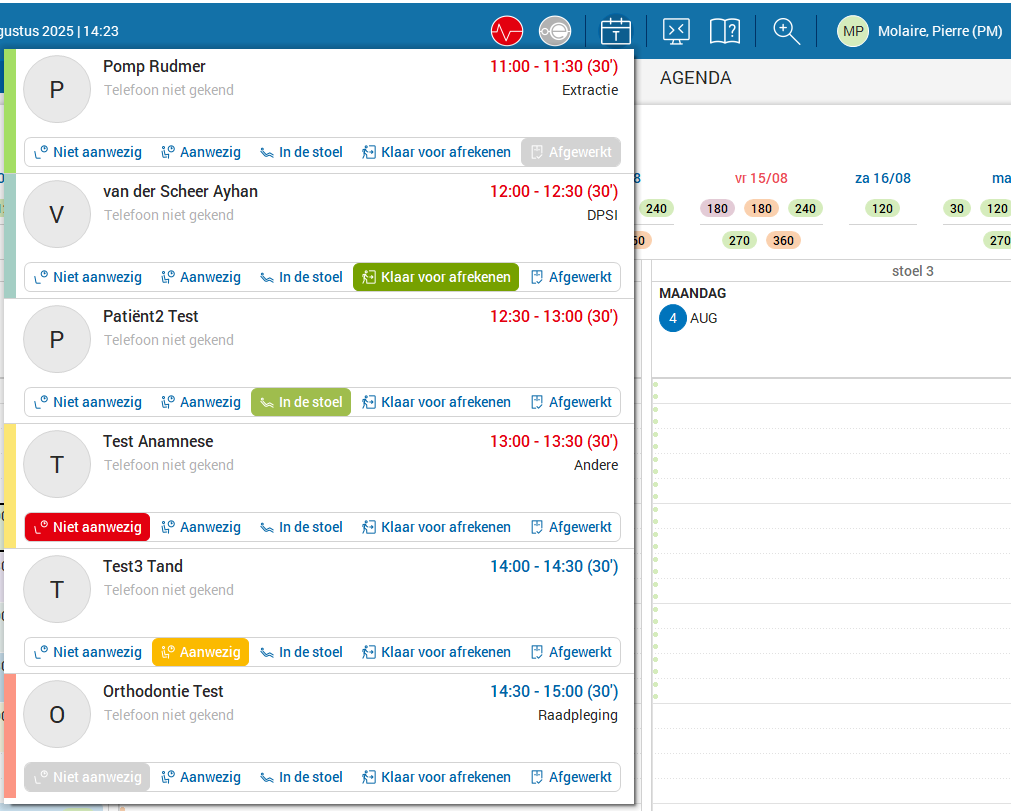Set Patiënt2 Test to Klaar voor afrekenen
This screenshot has height=811, width=1011.
436,402
